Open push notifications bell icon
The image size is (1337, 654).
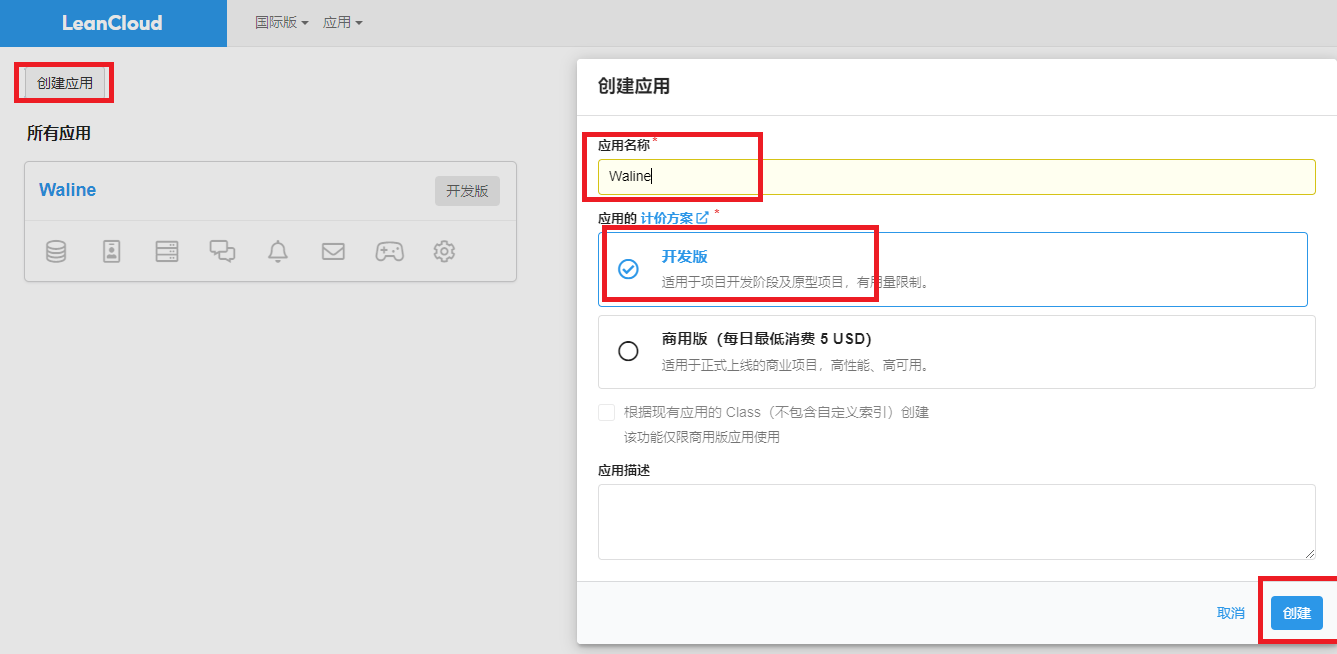pyautogui.click(x=278, y=251)
